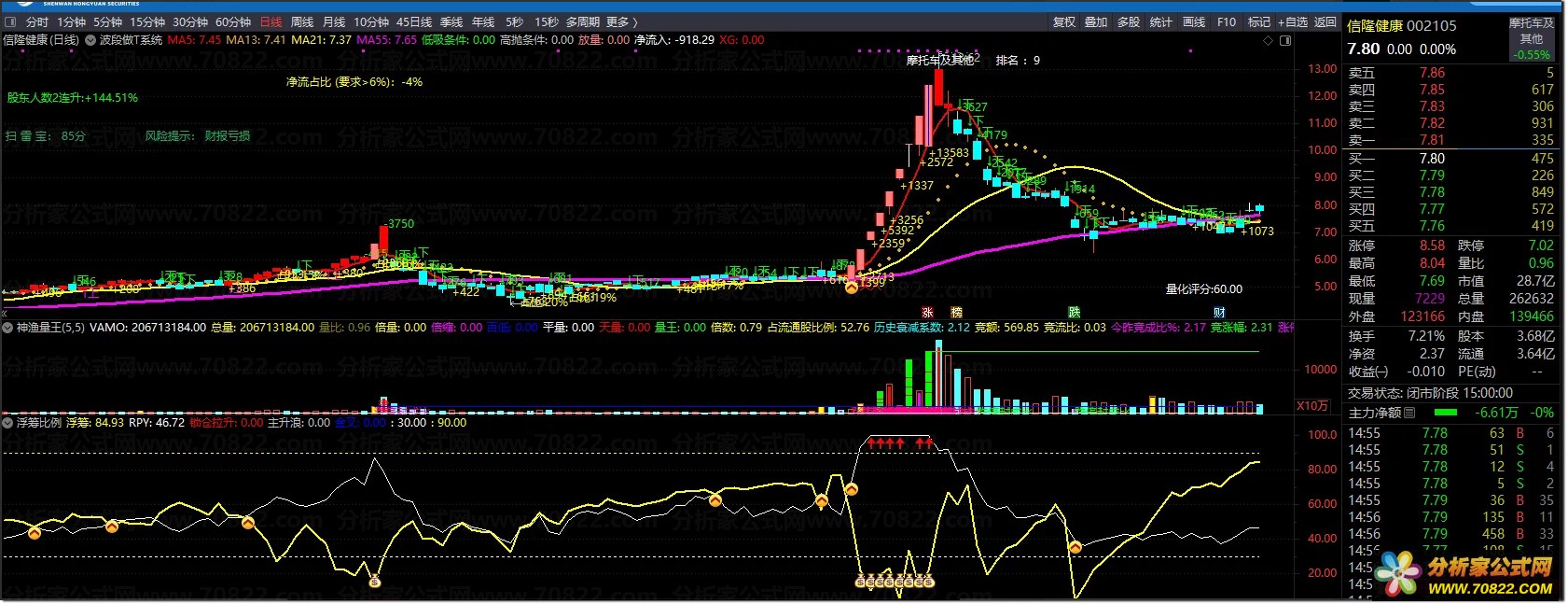This screenshot has height=604, width=1568.
Task: Activate the 画线 drawing tool
Action: pos(1194,22)
